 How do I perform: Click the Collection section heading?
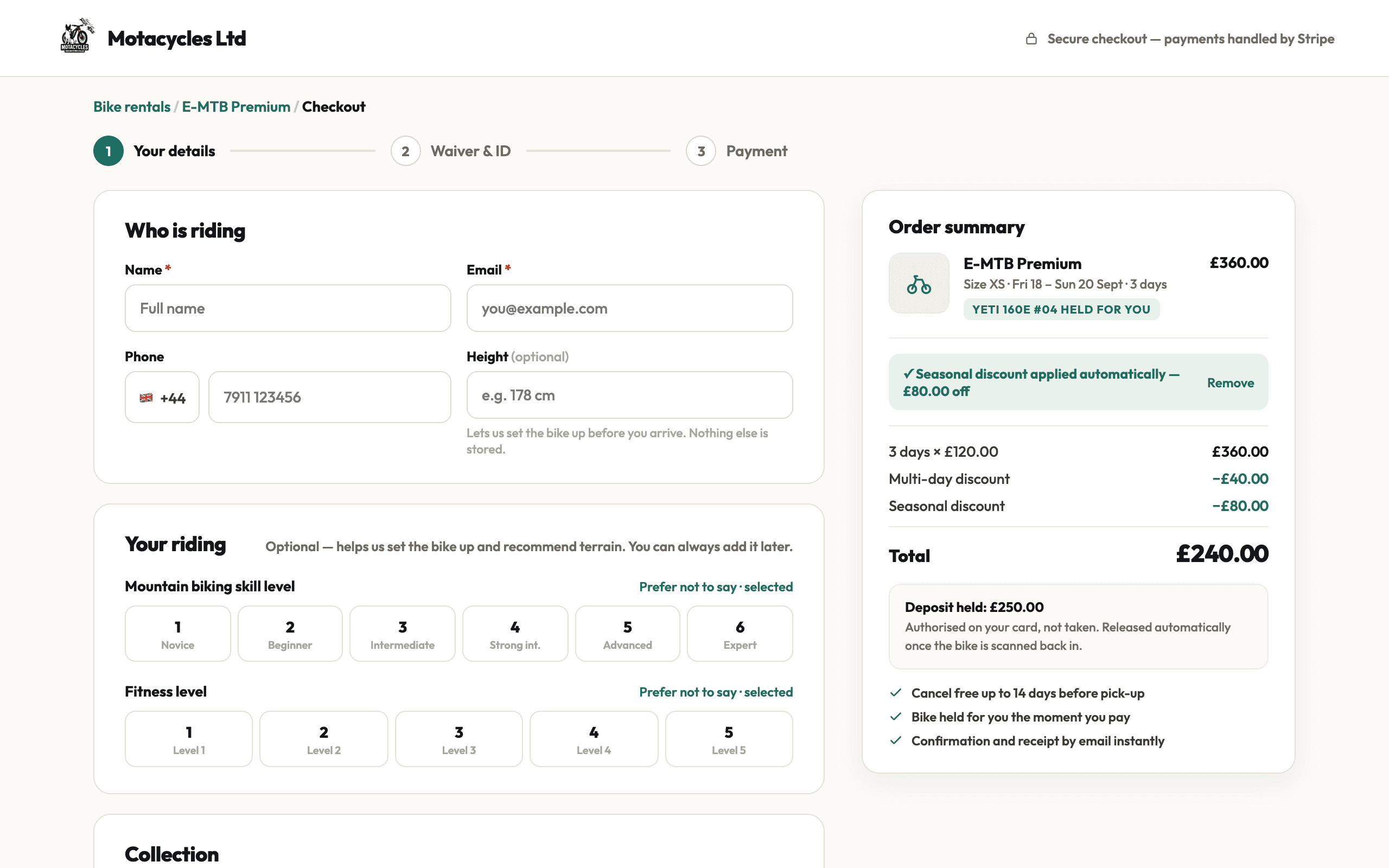171,854
